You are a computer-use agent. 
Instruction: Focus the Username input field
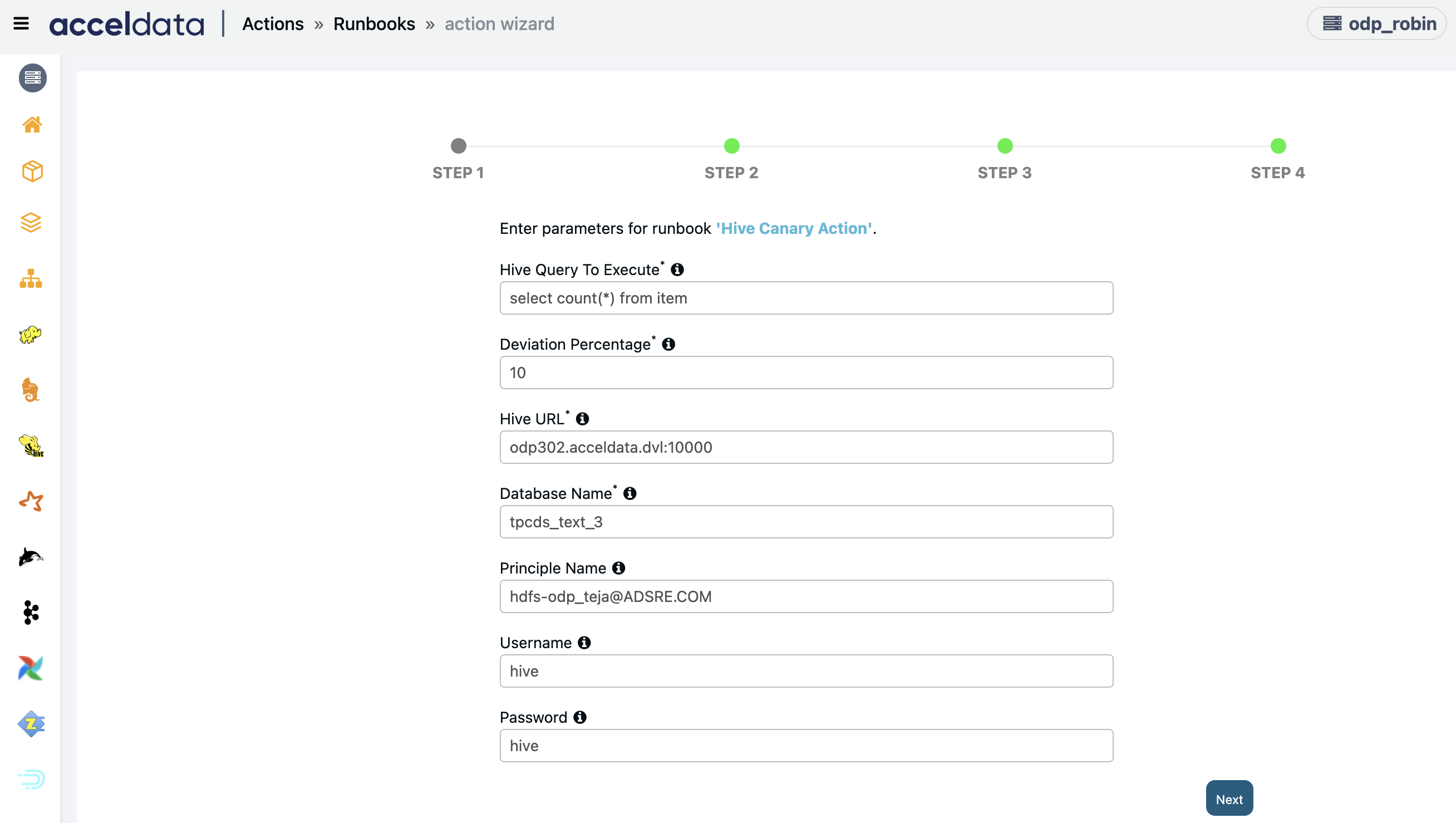click(x=806, y=672)
